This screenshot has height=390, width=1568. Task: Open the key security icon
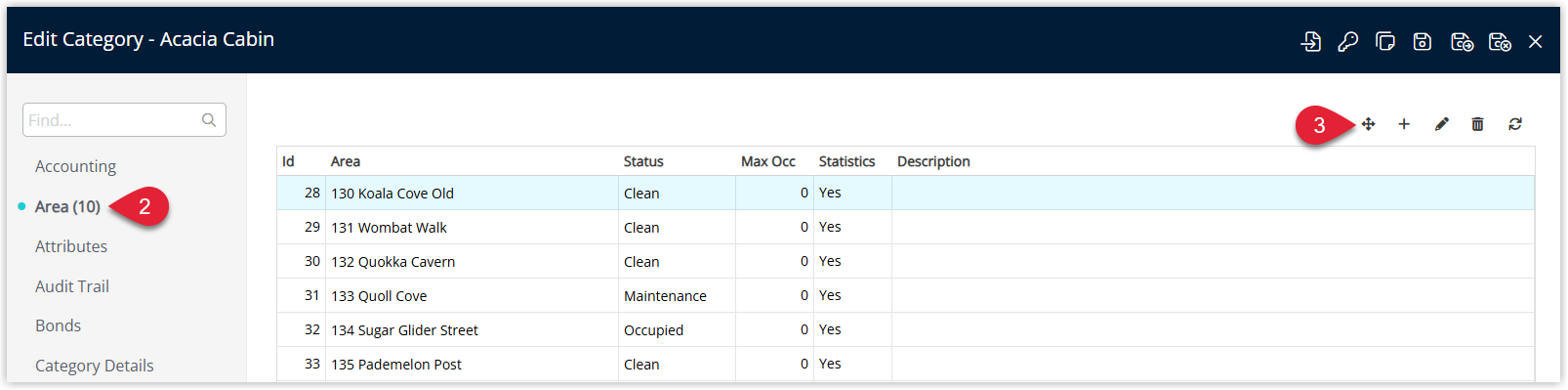1348,41
